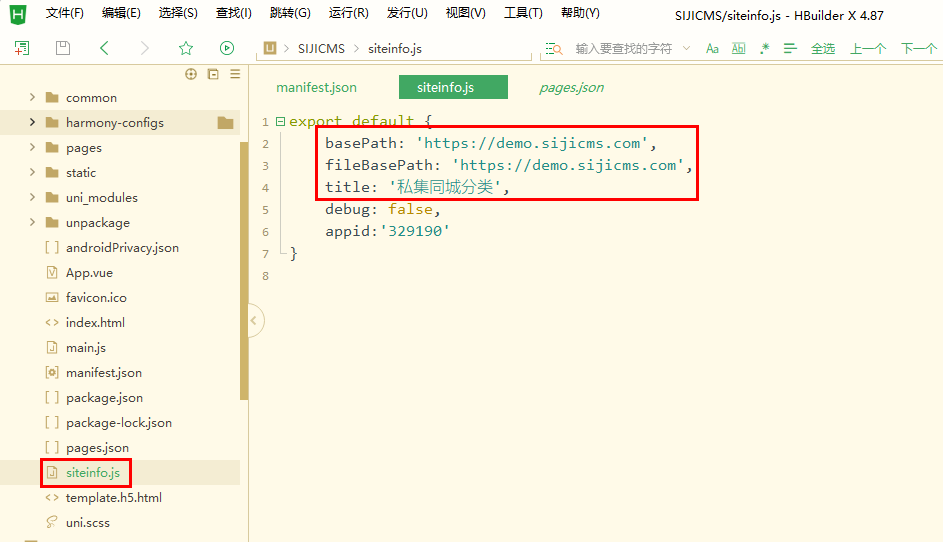Switch to the manifest.json tab

[316, 87]
